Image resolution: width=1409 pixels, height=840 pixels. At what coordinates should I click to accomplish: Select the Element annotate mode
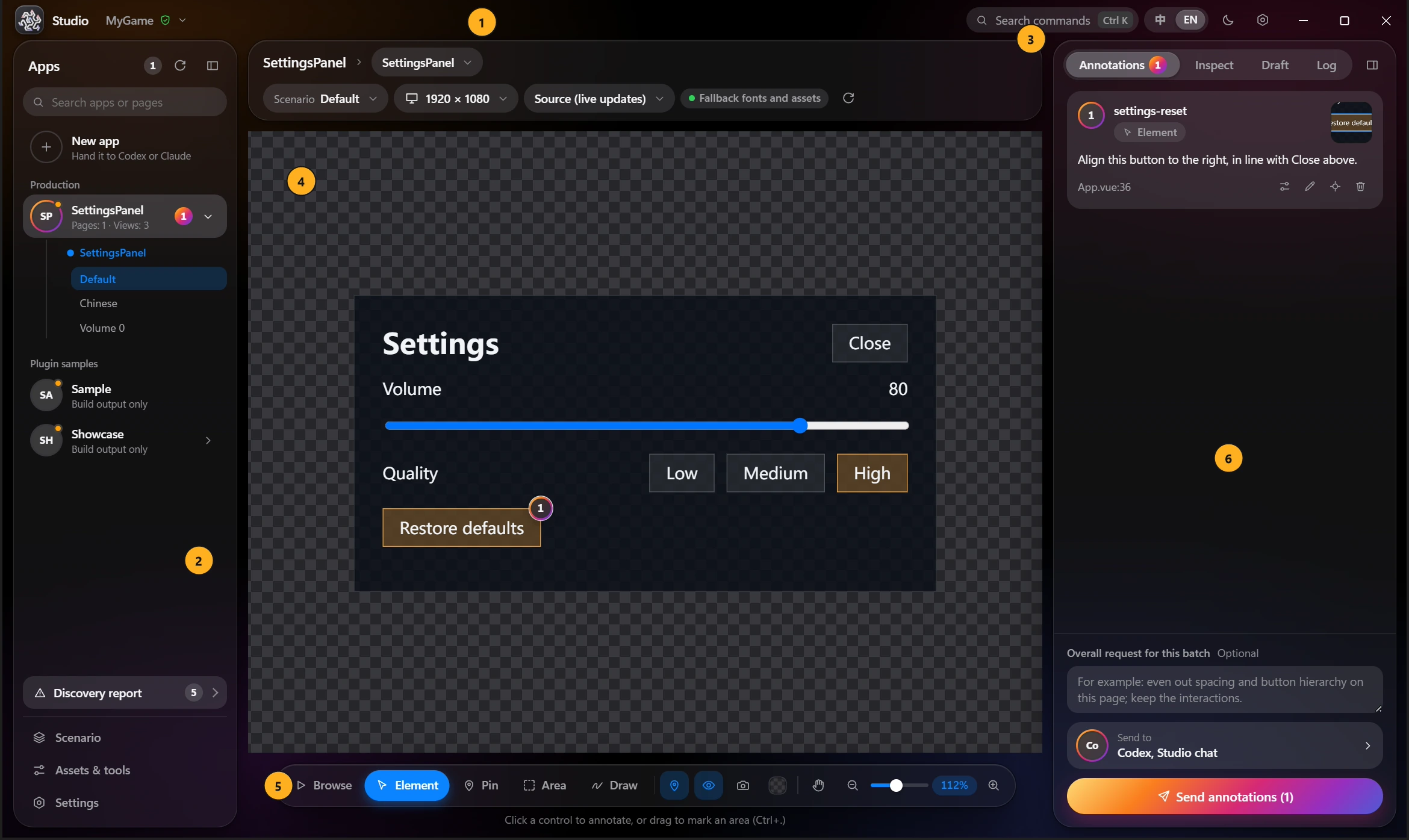407,785
